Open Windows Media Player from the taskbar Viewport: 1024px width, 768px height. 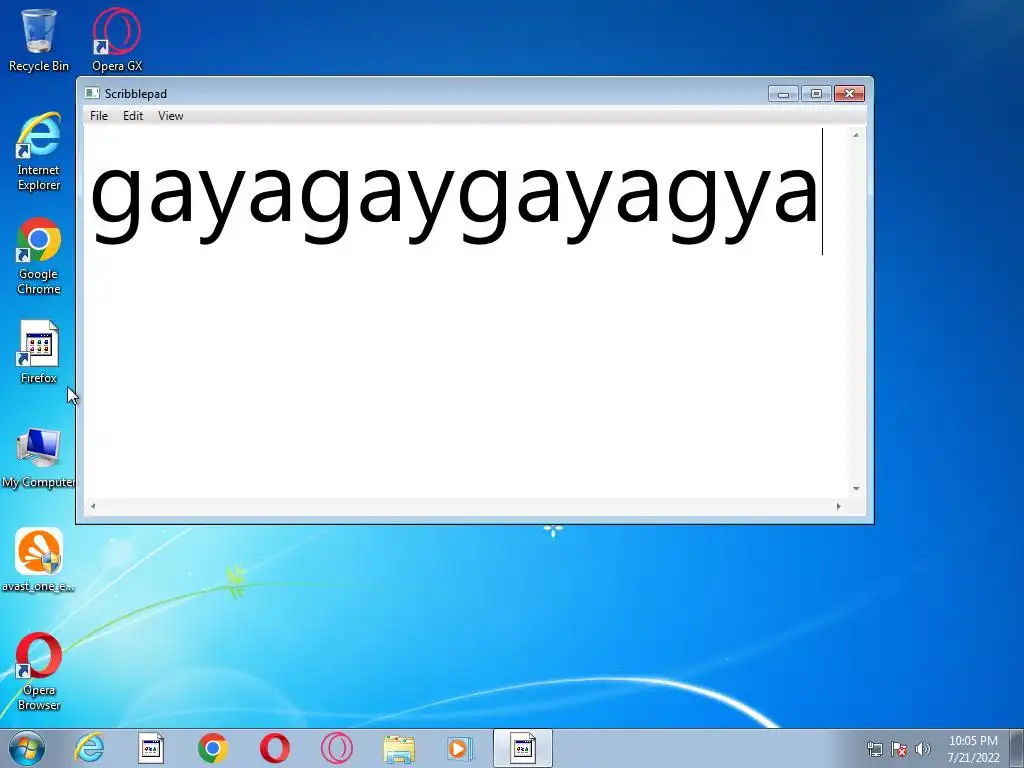coord(460,748)
